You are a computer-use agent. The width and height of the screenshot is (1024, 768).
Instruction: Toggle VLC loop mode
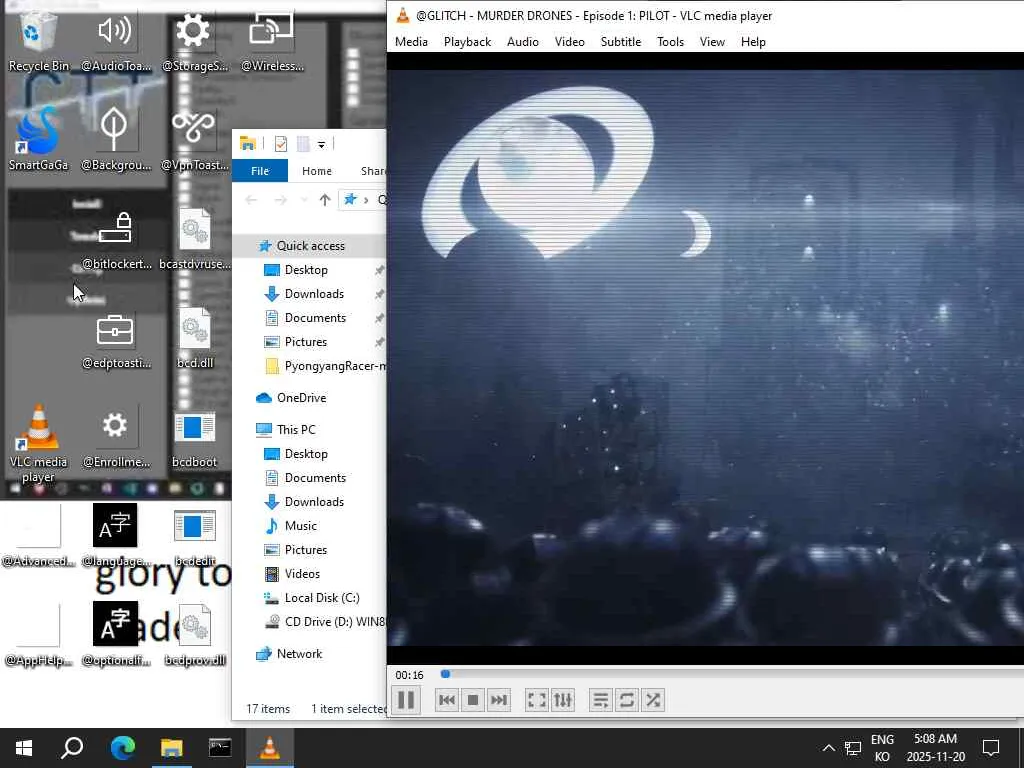[x=626, y=700]
